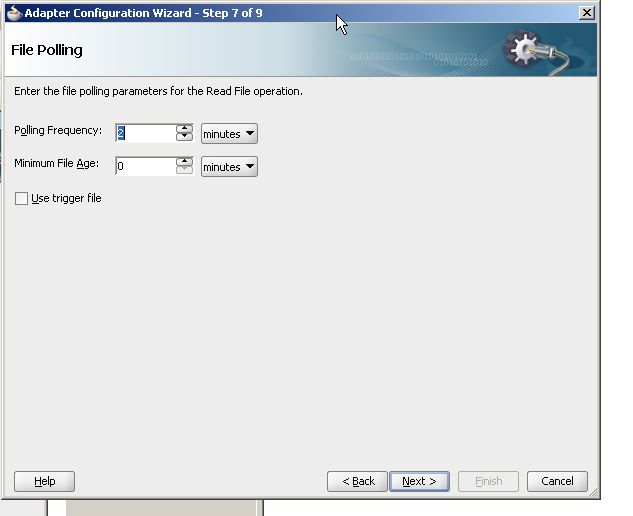Decrease Minimum File Age with down arrow

click(184, 170)
